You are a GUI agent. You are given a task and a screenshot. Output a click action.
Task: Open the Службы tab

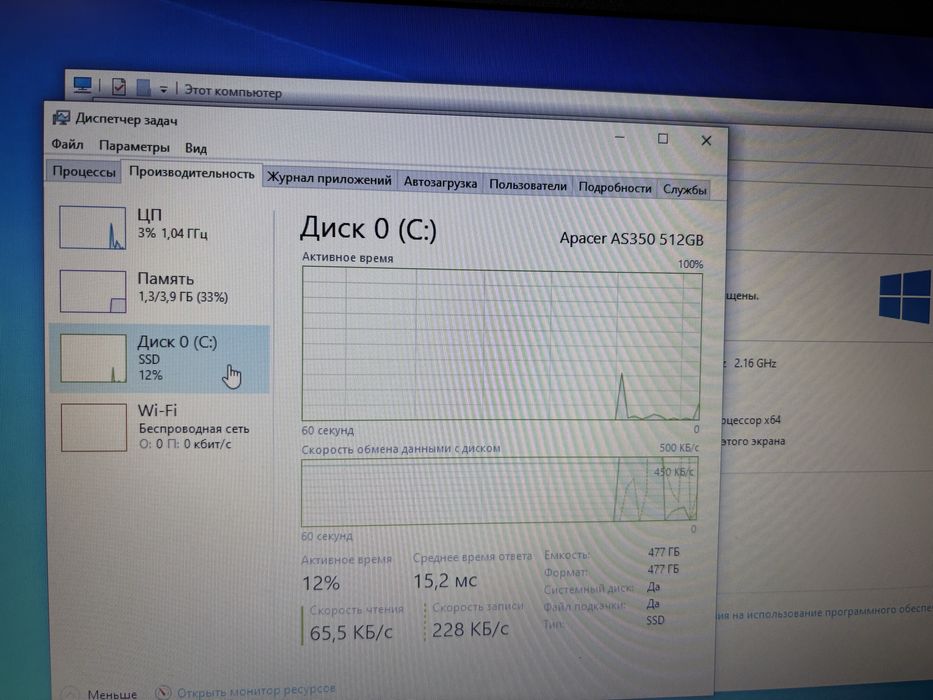pos(684,190)
